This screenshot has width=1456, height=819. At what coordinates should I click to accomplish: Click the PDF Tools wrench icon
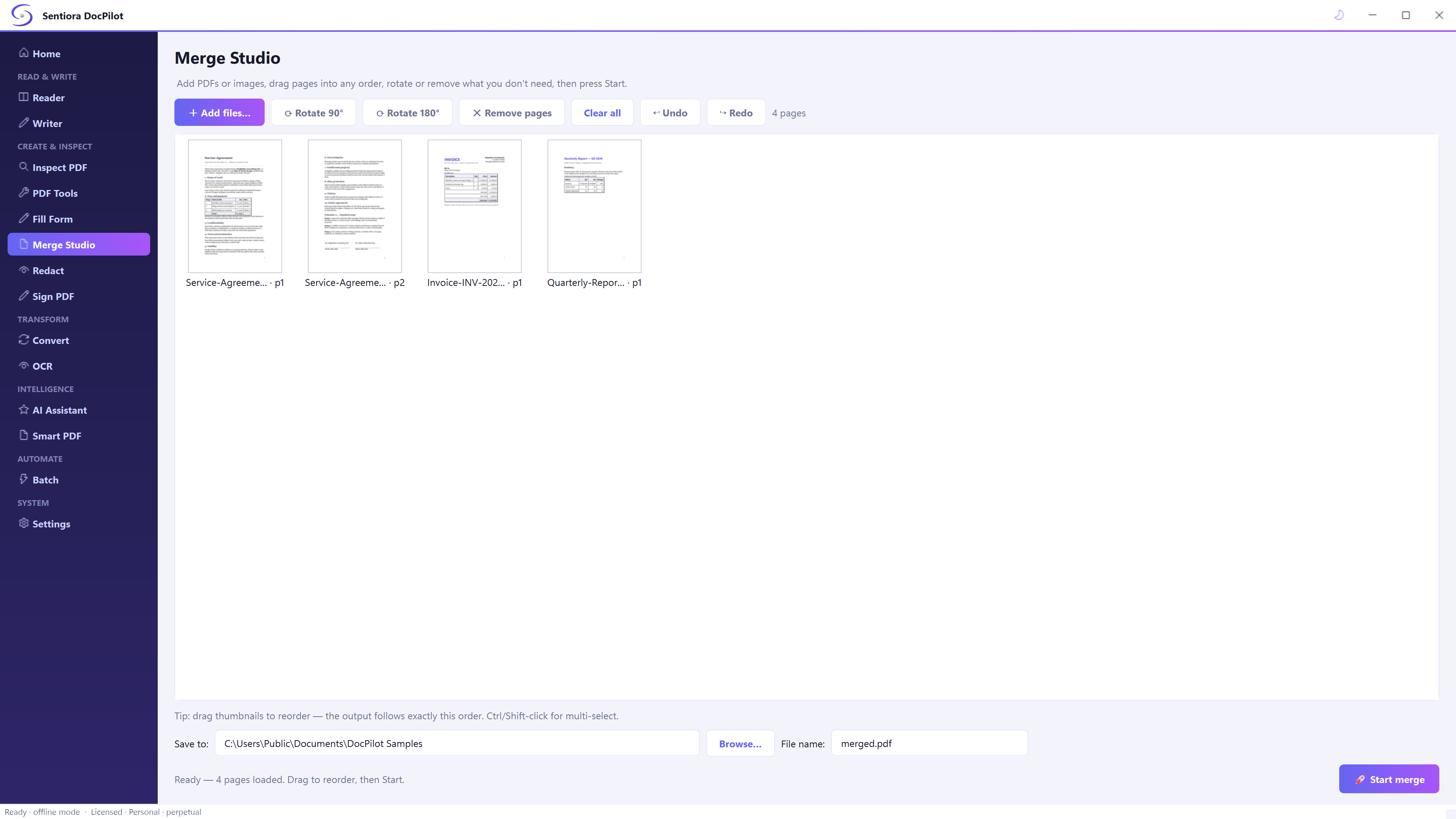click(x=24, y=192)
